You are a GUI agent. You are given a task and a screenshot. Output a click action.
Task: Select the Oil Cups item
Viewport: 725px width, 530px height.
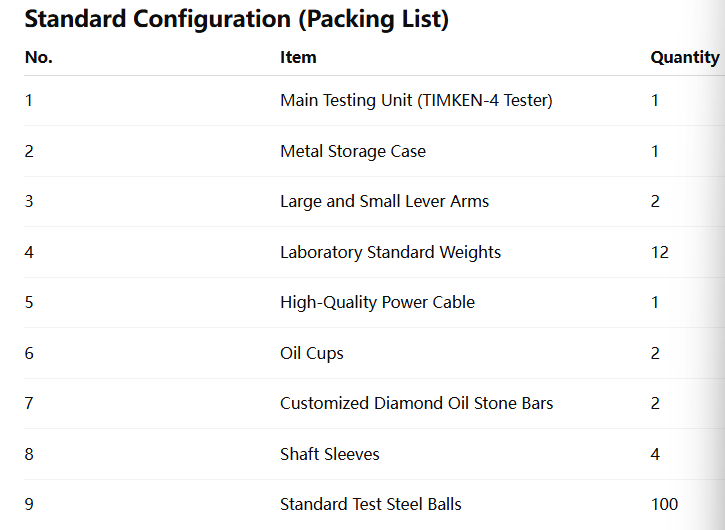312,353
